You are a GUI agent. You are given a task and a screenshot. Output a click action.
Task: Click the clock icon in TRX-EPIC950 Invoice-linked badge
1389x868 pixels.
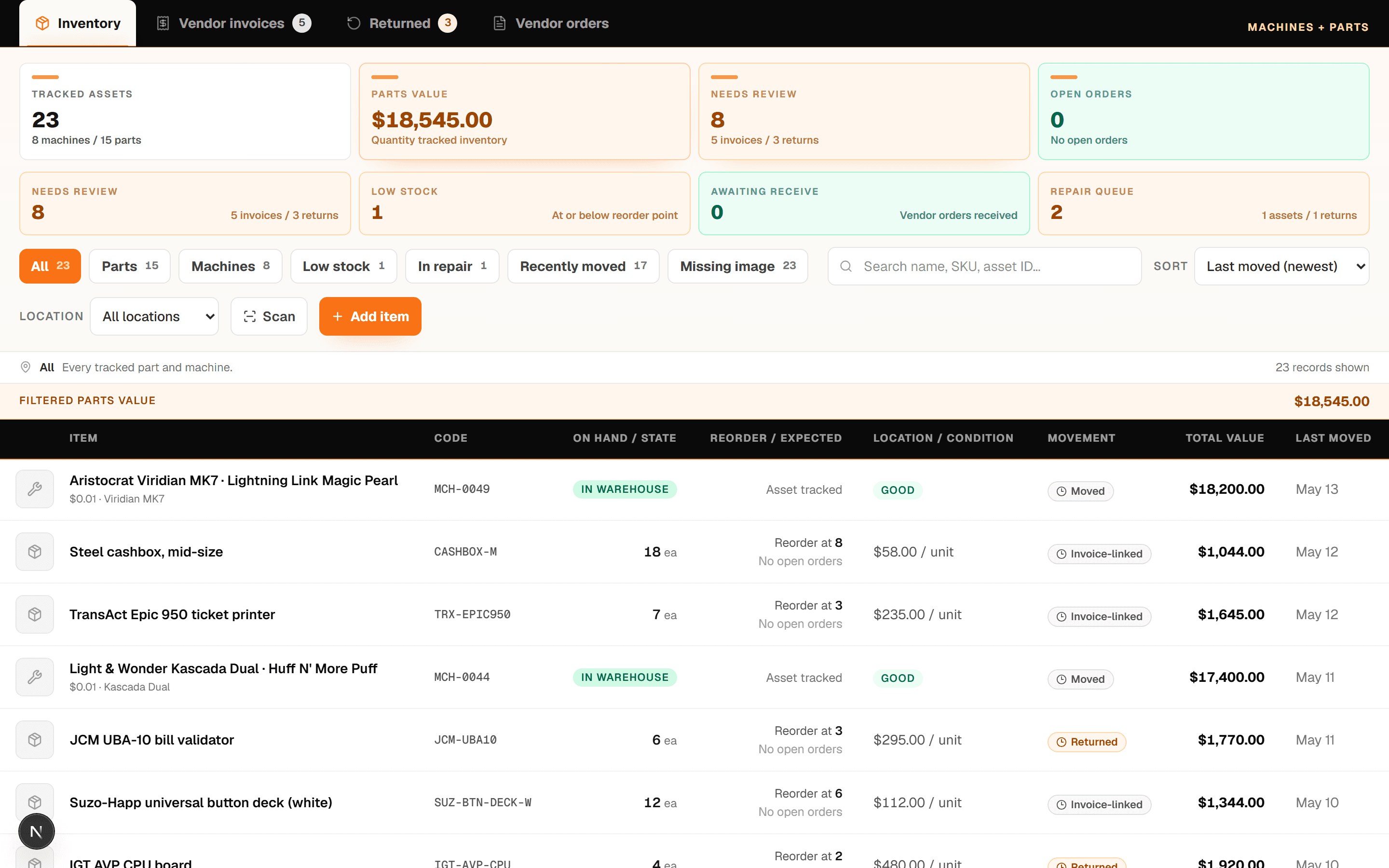click(x=1061, y=617)
